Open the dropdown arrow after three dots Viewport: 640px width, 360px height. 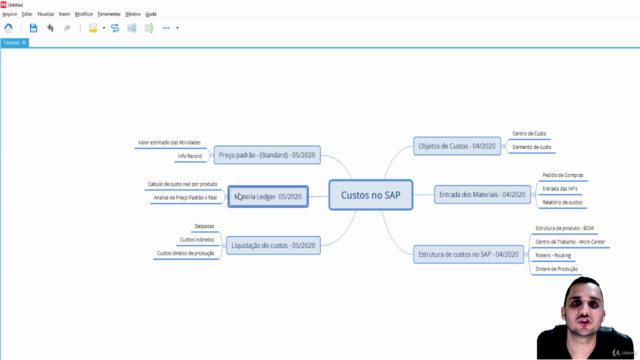coord(177,28)
